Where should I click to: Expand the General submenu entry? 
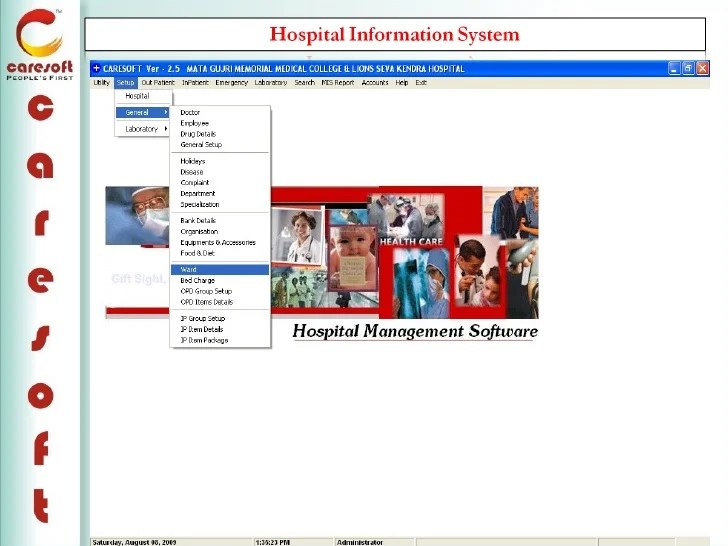143,112
